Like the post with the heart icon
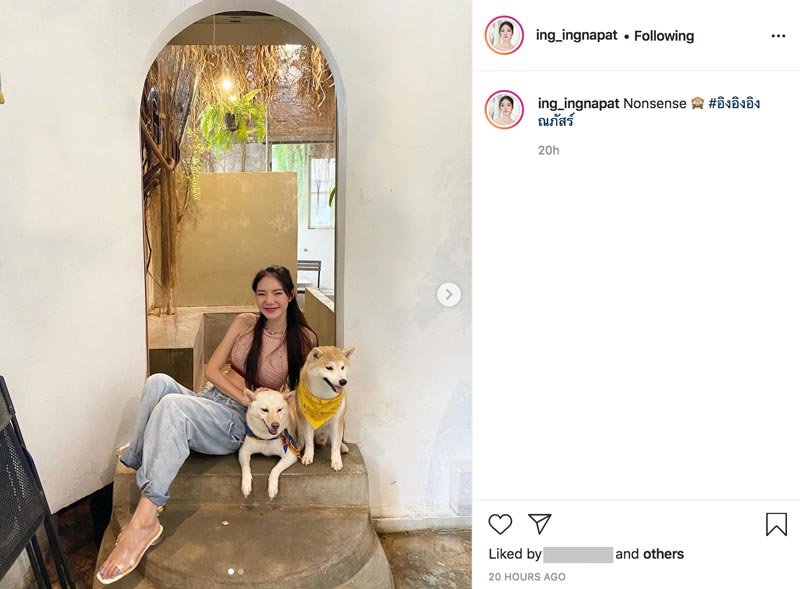This screenshot has width=800, height=589. coord(500,524)
